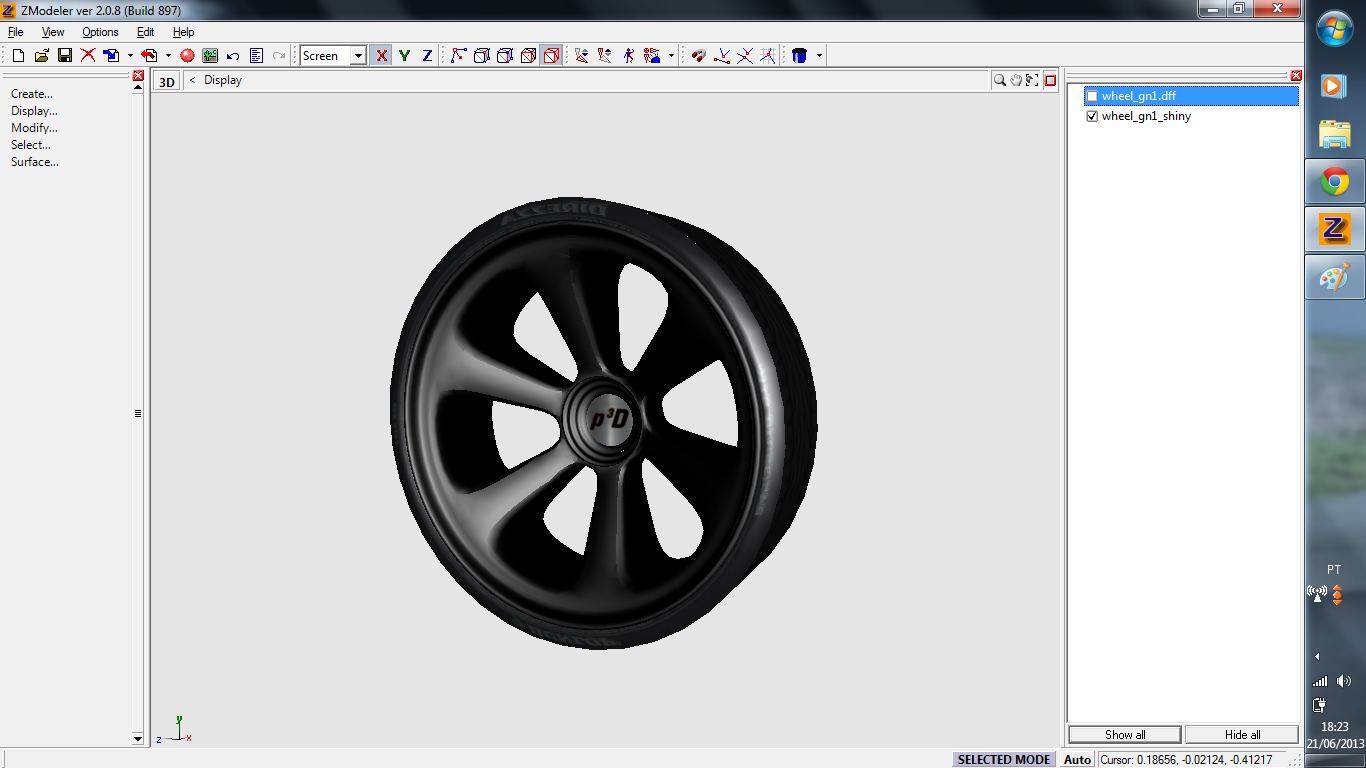Click the Undo arrow icon
This screenshot has height=768, width=1366.
pyautogui.click(x=233, y=56)
